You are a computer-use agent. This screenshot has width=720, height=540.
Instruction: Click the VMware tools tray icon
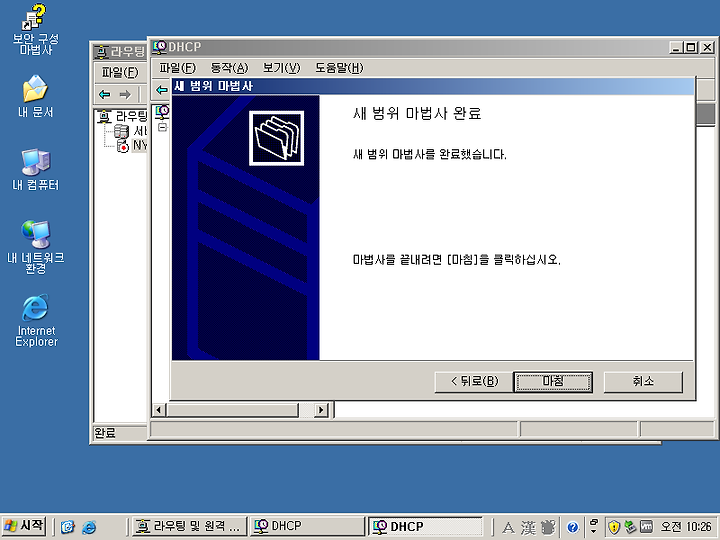coord(646,527)
